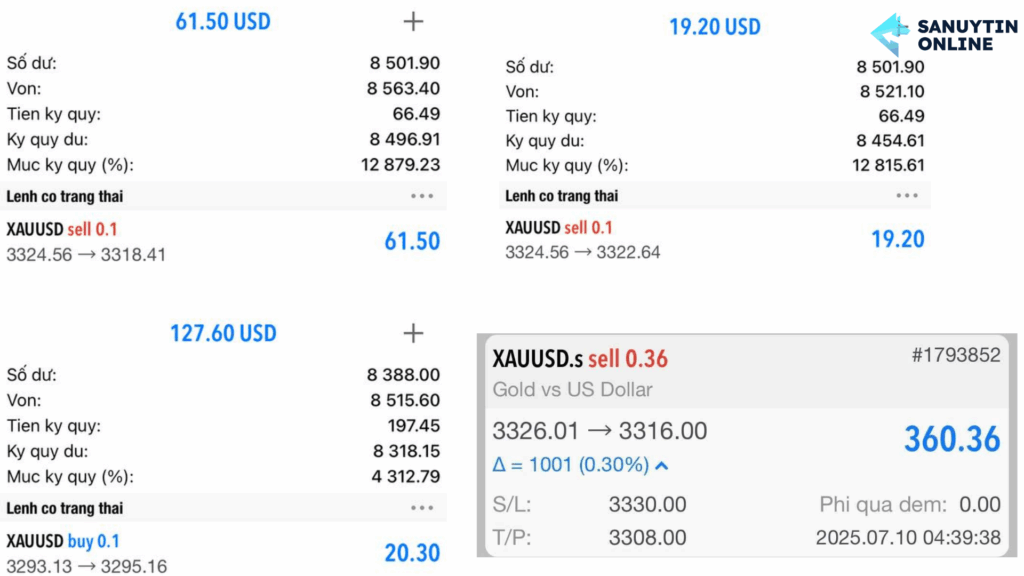Click the Sanuytin Online brand text
Image resolution: width=1024 pixels, height=576 pixels.
coord(967,35)
